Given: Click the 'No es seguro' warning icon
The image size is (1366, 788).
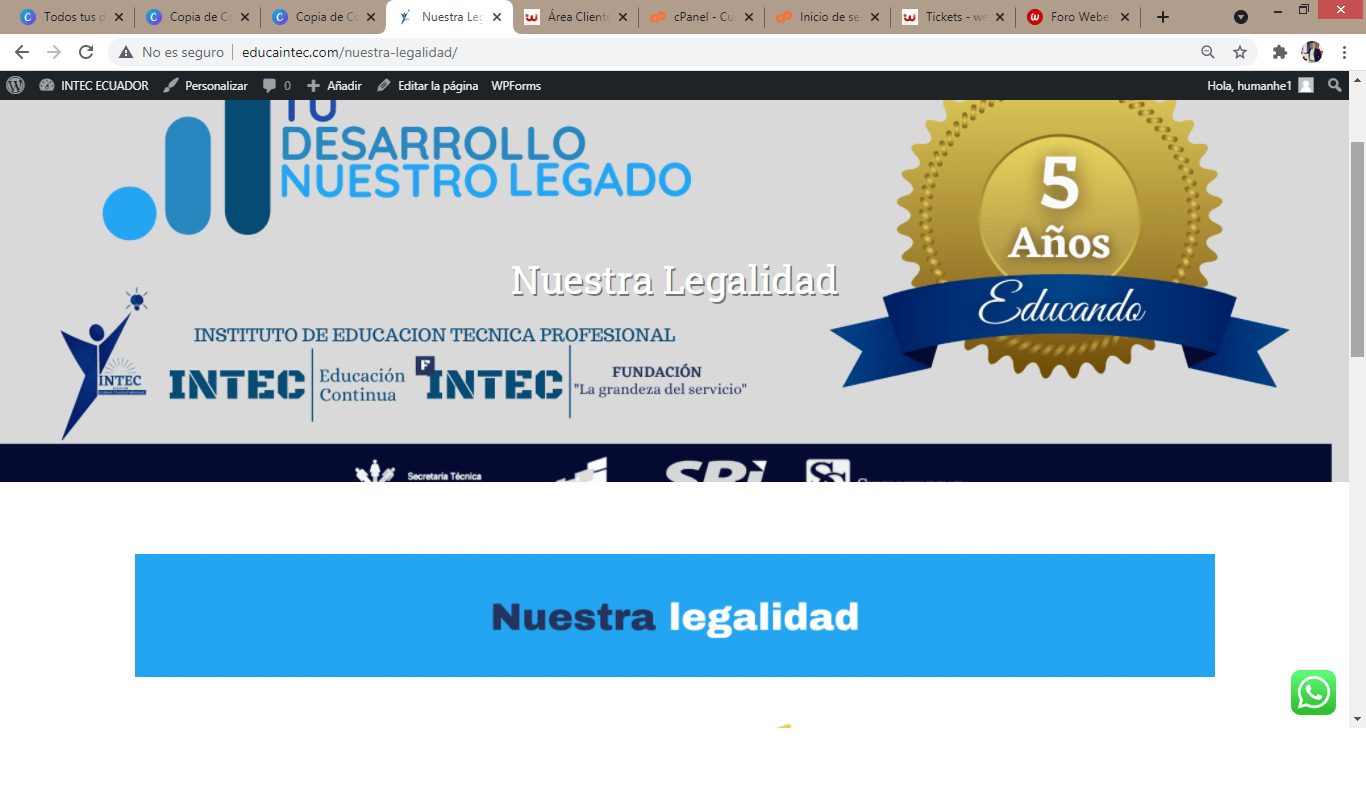Looking at the screenshot, I should click(x=125, y=52).
